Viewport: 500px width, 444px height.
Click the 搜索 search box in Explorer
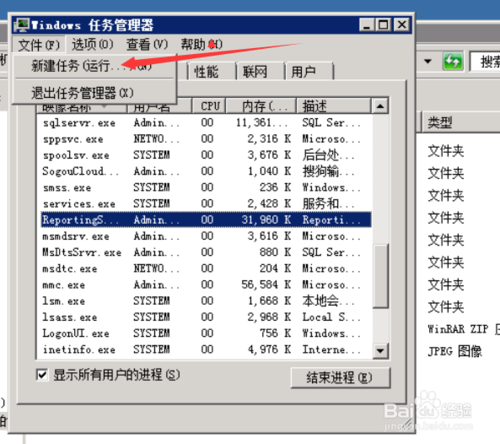pos(485,62)
